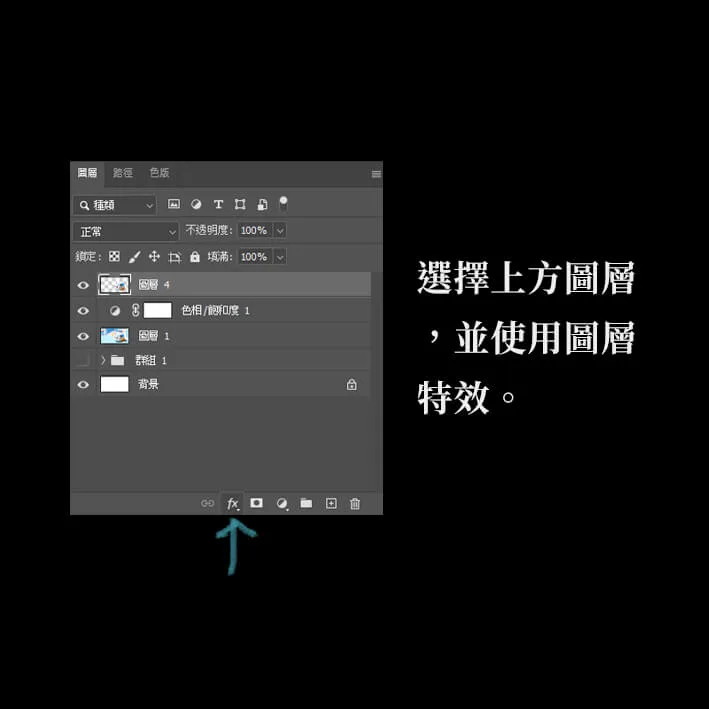709x709 pixels.
Task: Create new fill or adjustment layer
Action: [x=282, y=503]
